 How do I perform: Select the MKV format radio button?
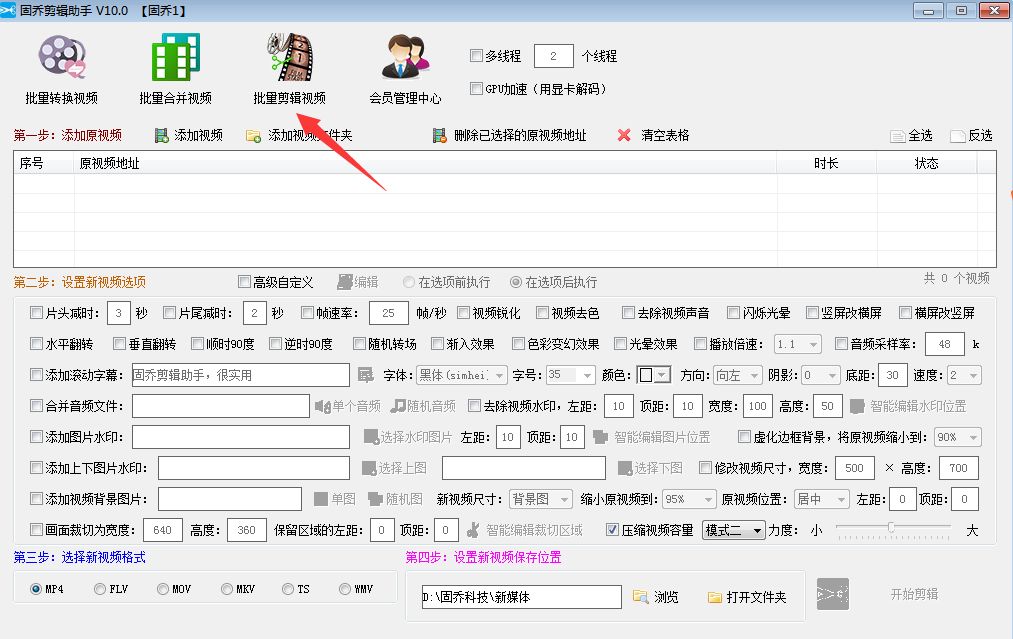point(226,589)
